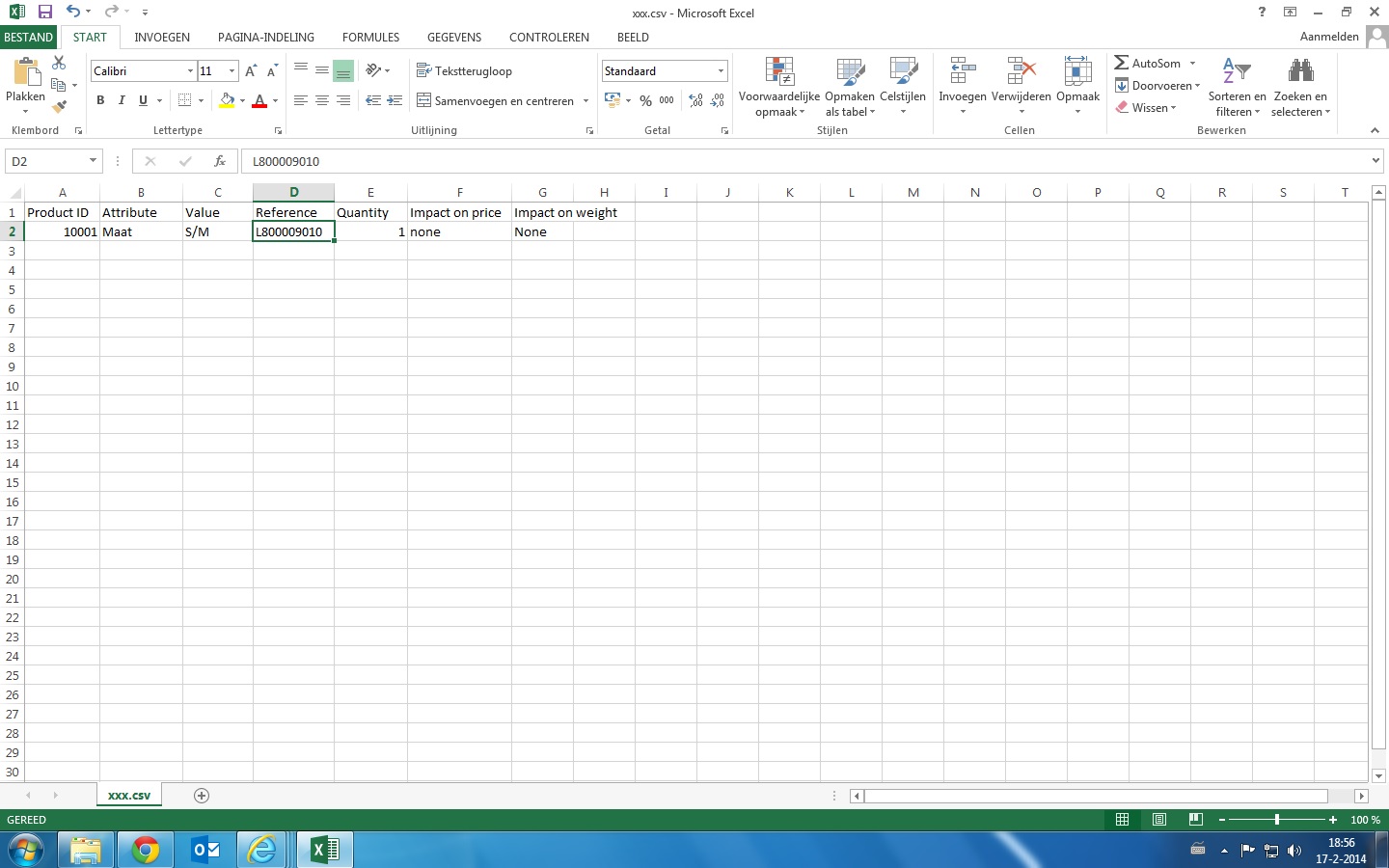Click the Cut scissors icon

[x=59, y=63]
